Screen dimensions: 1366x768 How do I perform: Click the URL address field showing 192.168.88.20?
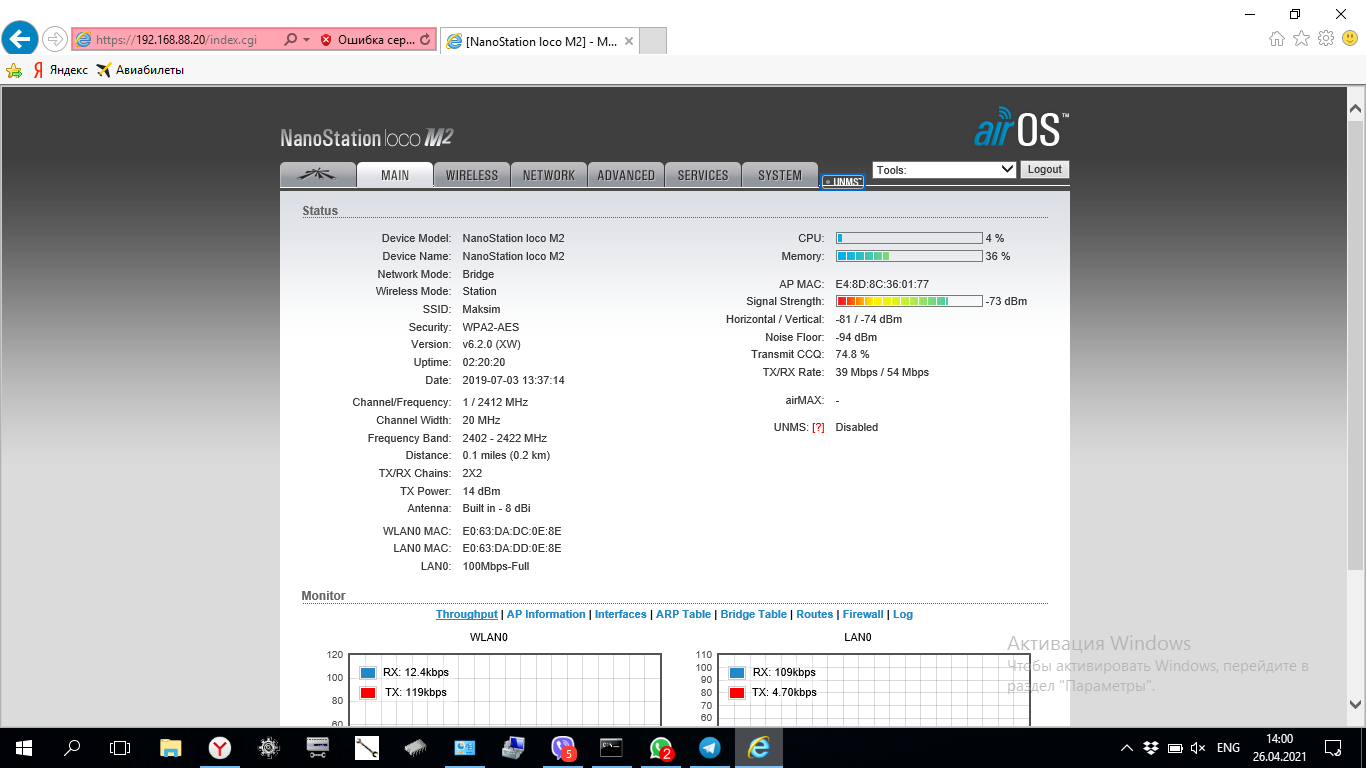click(176, 40)
